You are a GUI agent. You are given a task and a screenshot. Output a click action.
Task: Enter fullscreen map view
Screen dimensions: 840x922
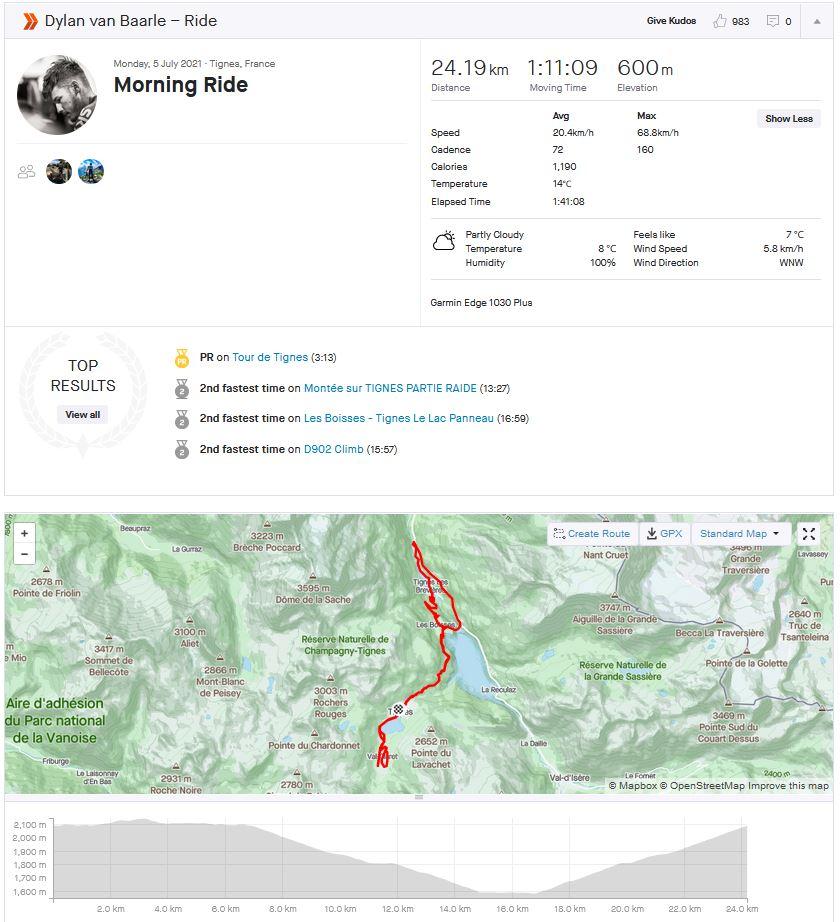[809, 534]
